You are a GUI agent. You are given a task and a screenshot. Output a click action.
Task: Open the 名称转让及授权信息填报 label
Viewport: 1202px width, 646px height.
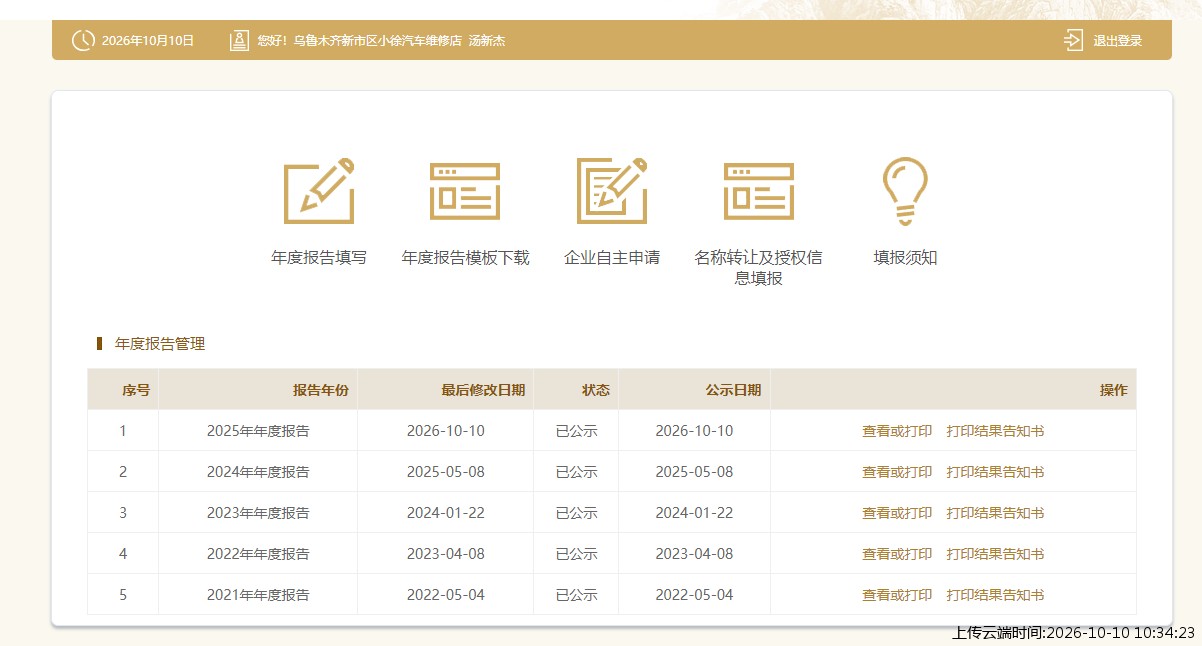coord(759,268)
